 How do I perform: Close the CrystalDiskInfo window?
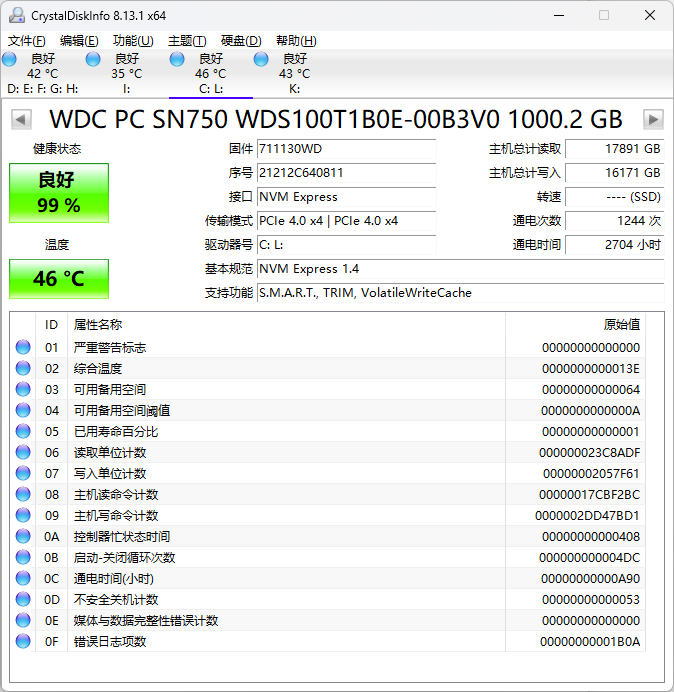[x=650, y=15]
